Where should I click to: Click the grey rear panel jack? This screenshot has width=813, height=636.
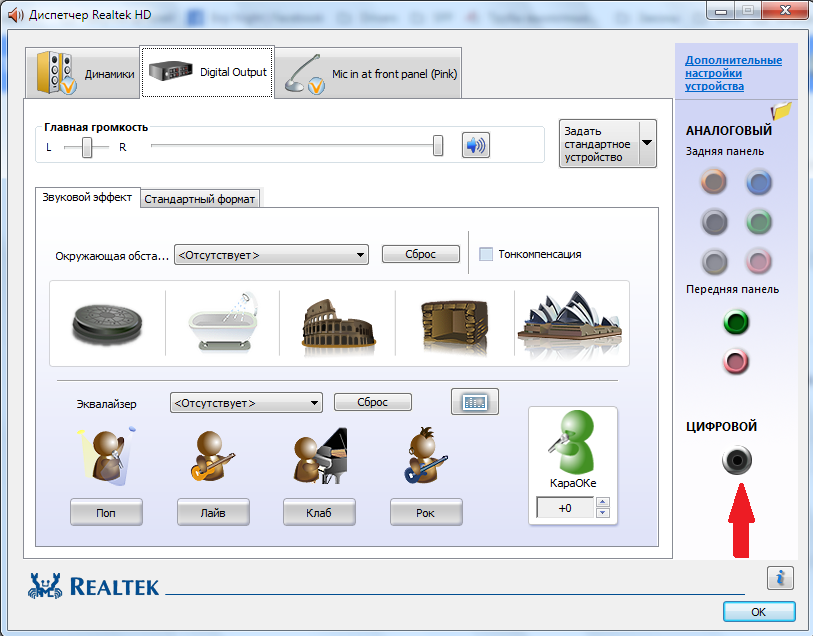pyautogui.click(x=714, y=261)
